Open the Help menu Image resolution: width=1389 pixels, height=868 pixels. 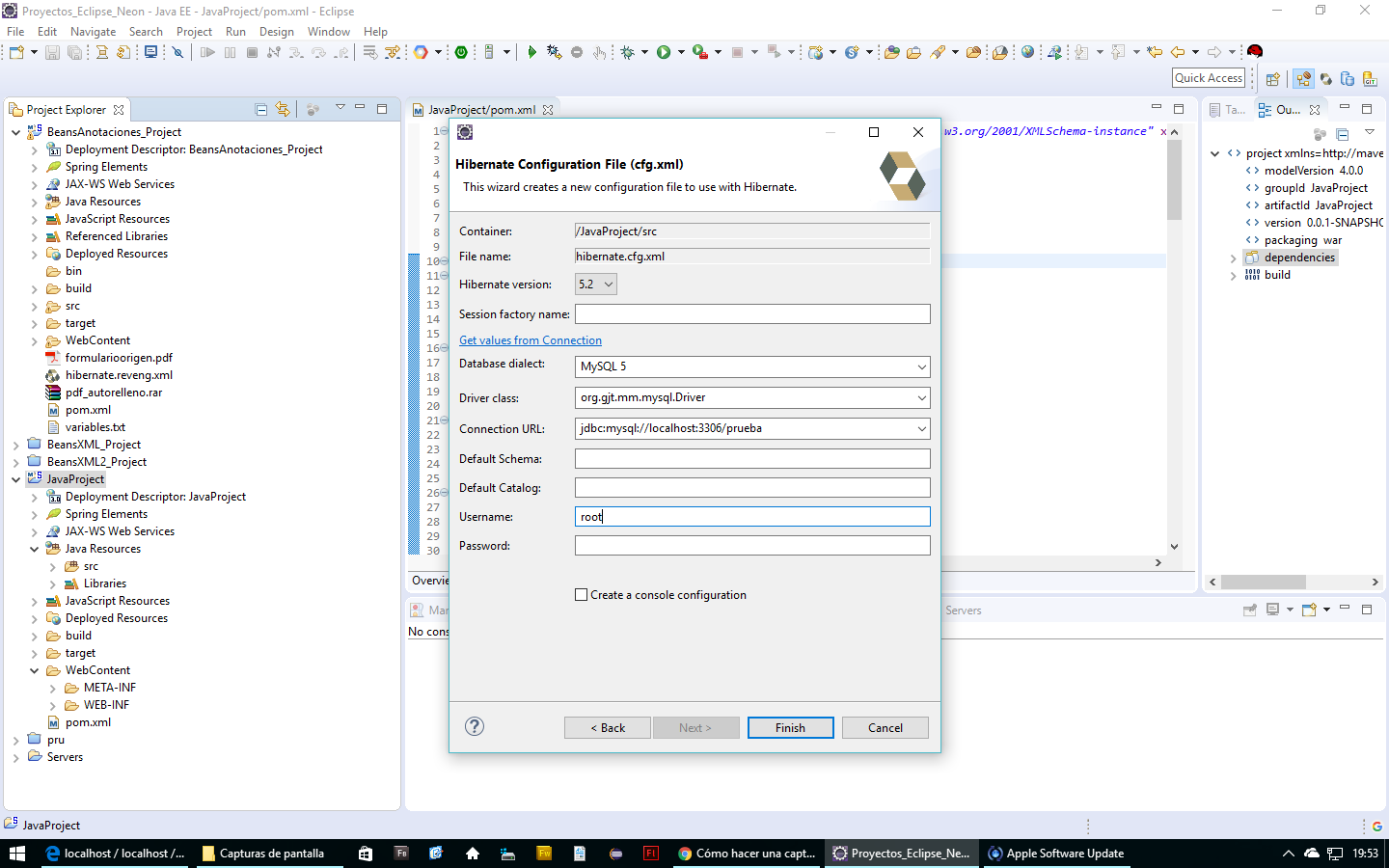[375, 32]
